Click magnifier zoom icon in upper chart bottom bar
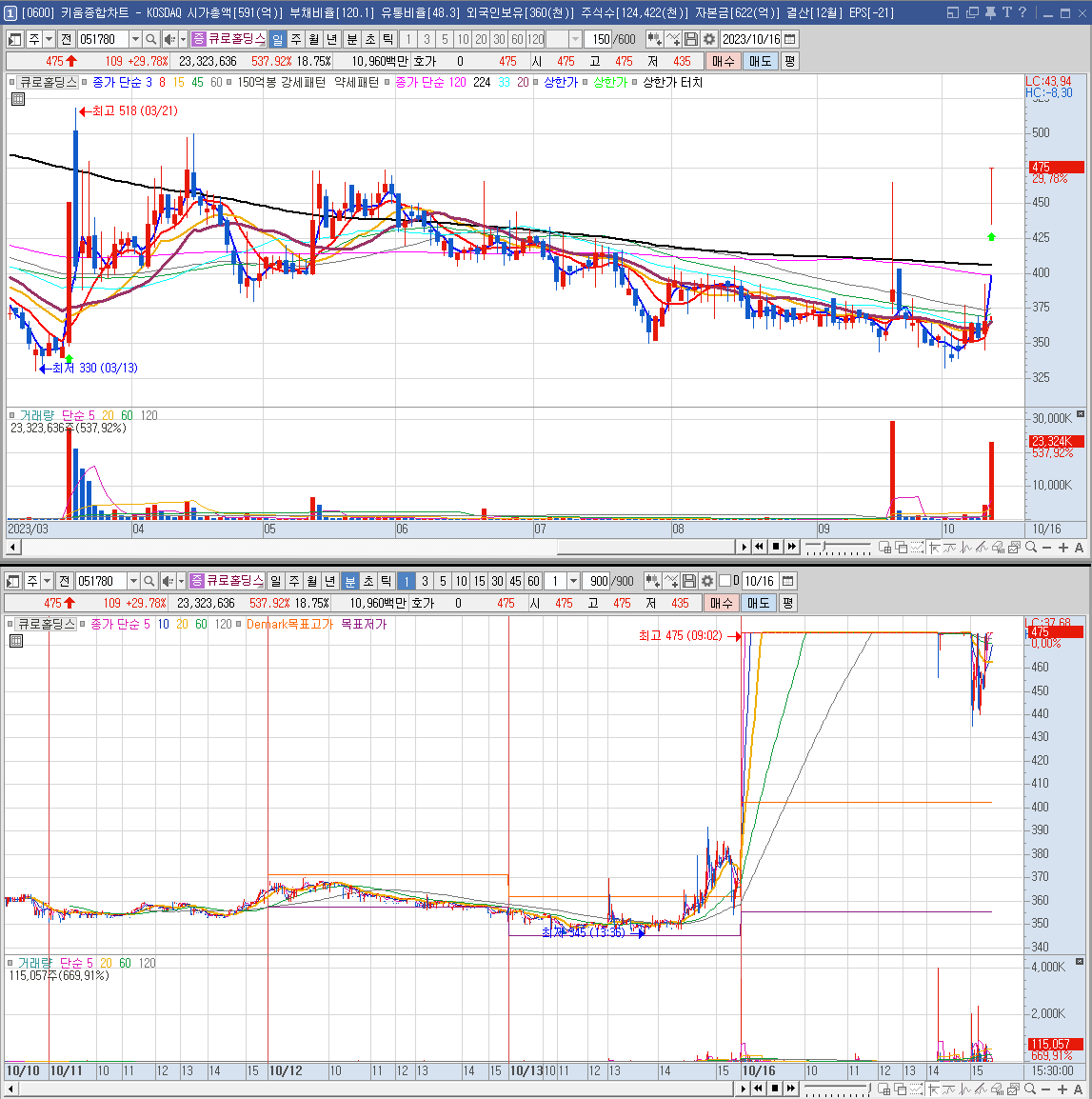 pyautogui.click(x=1031, y=548)
